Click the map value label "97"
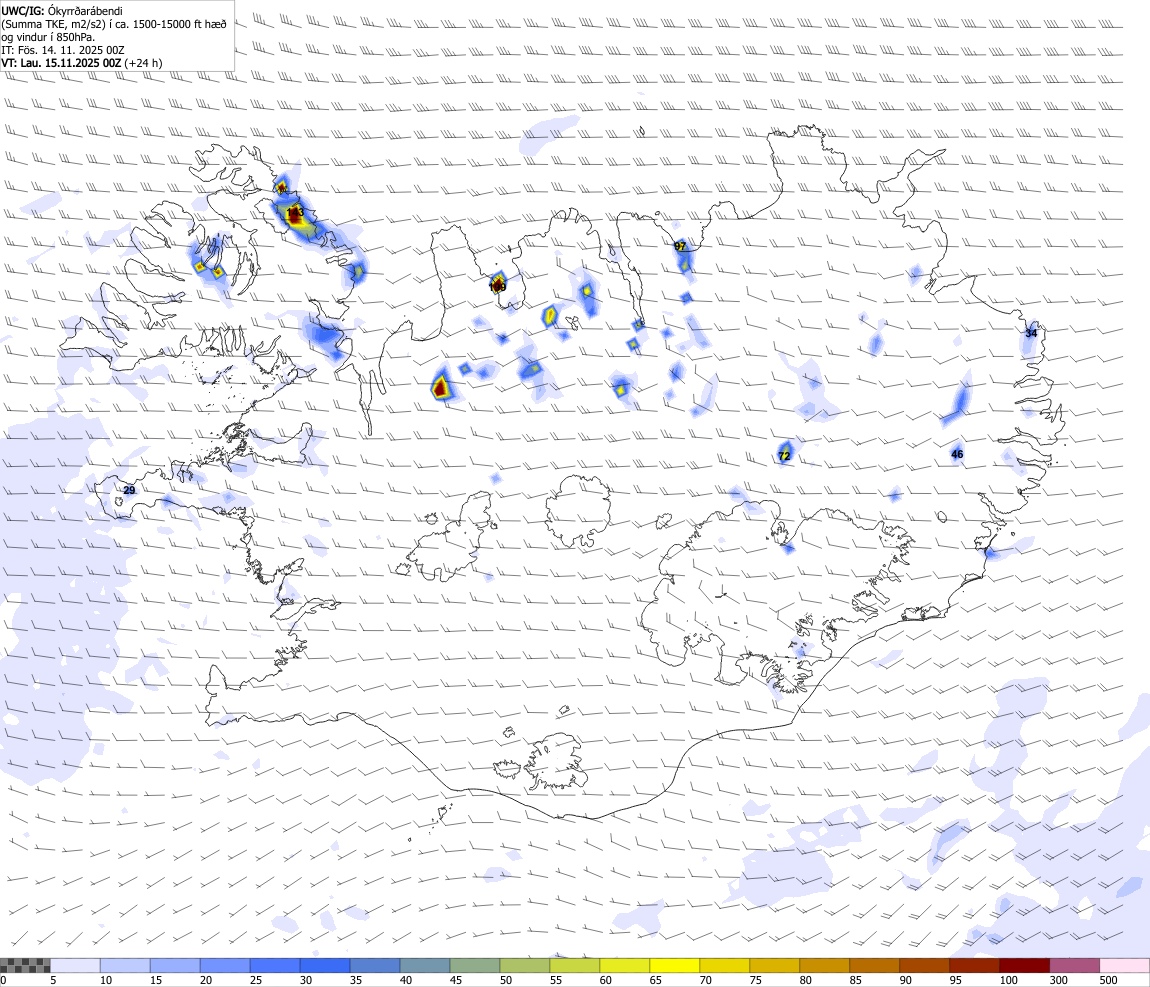Viewport: 1150px width, 987px height. coord(680,246)
